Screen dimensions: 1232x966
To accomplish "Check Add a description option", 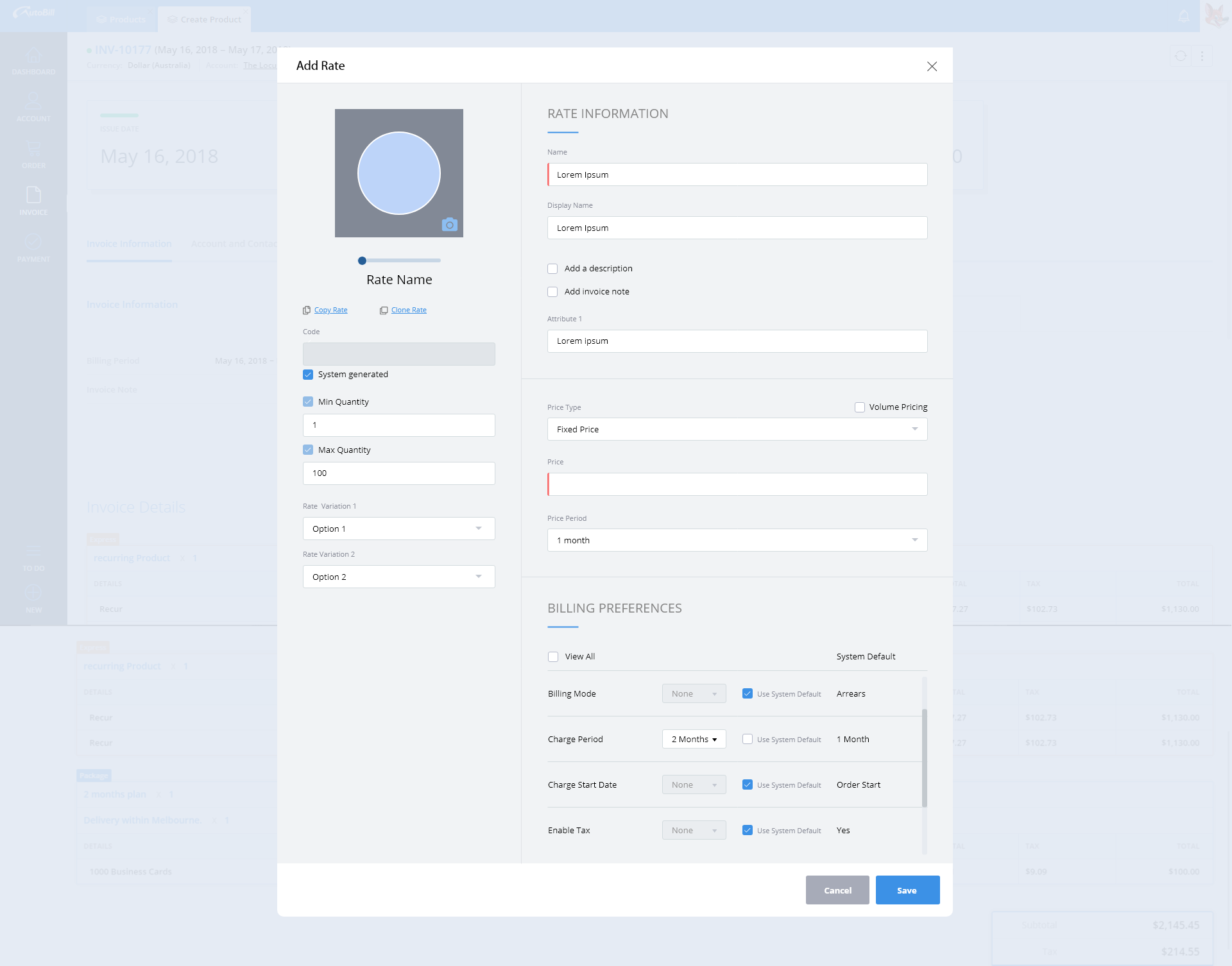I will [x=552, y=269].
